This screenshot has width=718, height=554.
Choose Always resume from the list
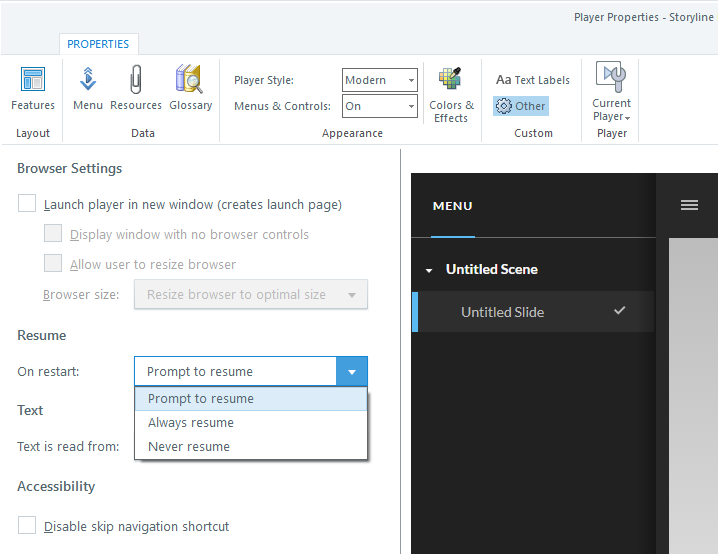191,423
